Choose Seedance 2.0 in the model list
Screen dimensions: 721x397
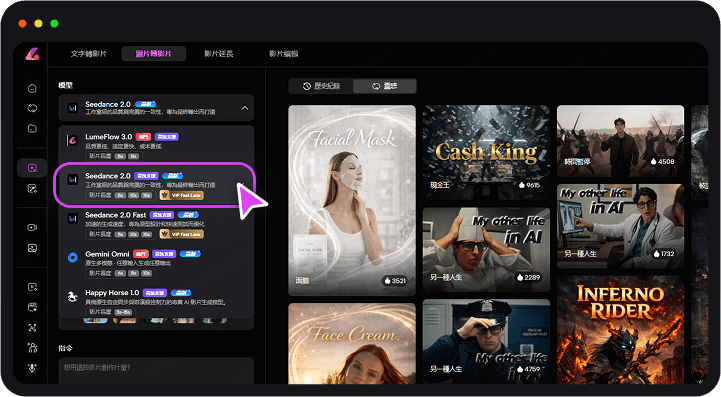pos(155,185)
